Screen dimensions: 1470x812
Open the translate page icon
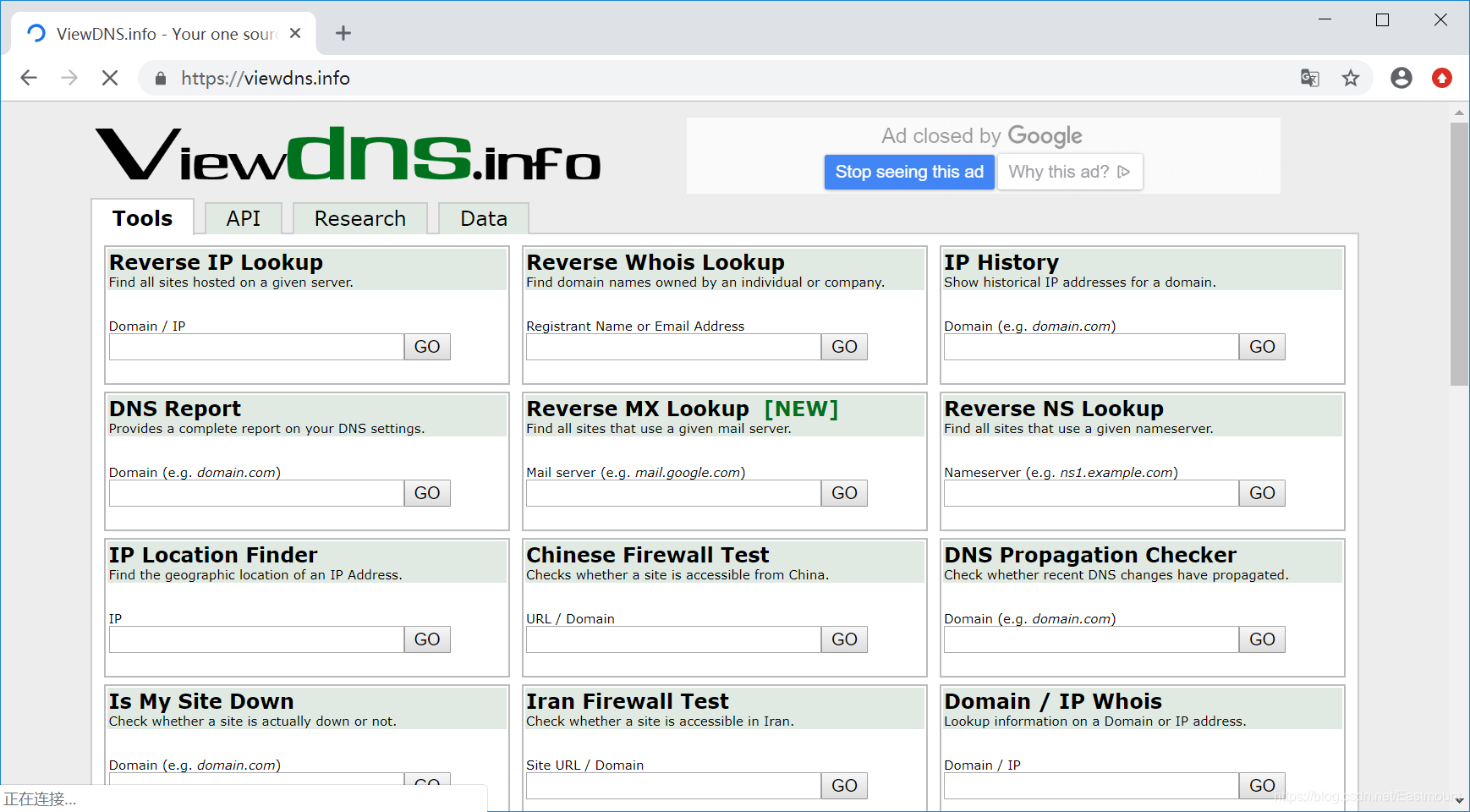point(1310,78)
